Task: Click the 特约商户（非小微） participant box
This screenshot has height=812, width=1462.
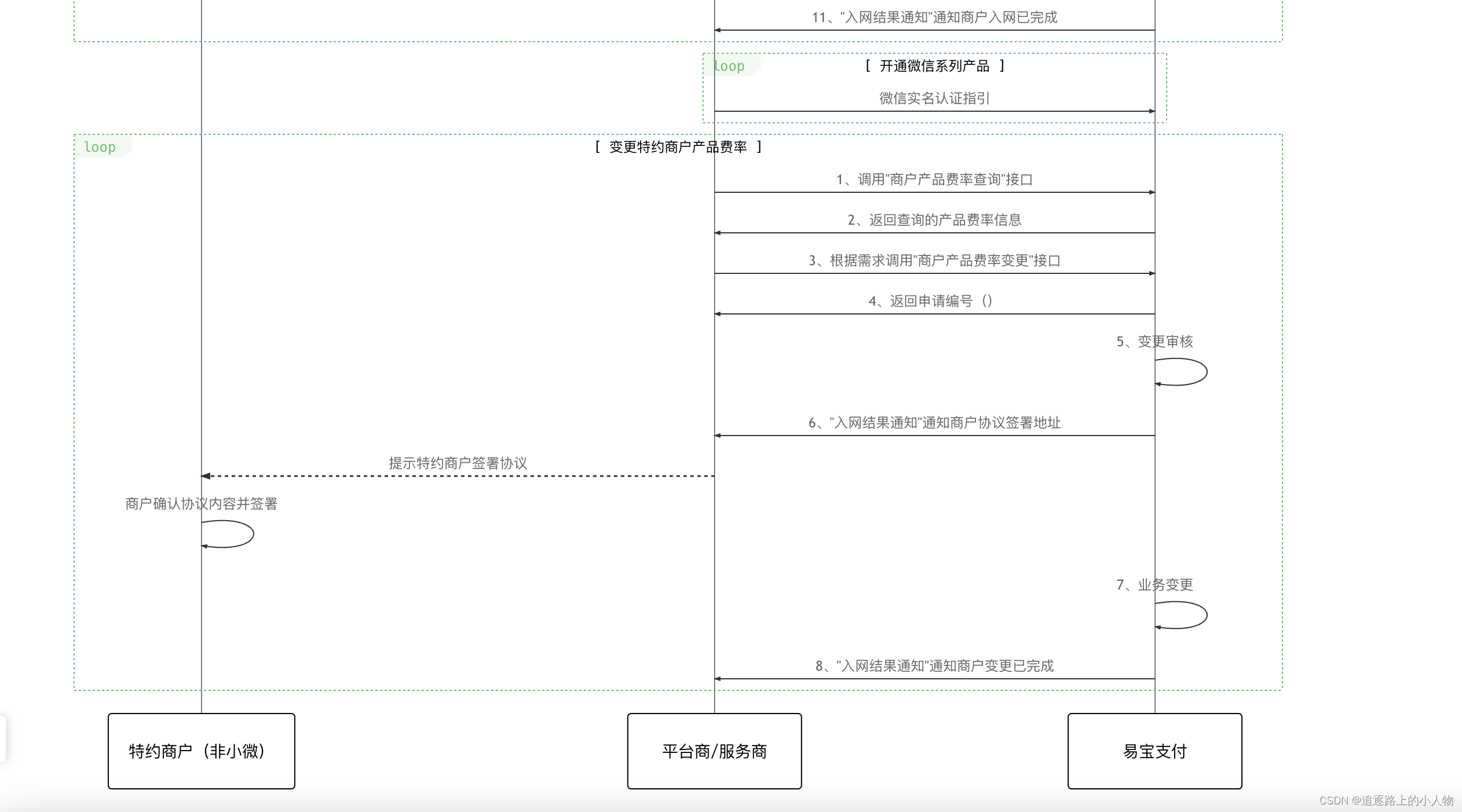Action: click(201, 751)
